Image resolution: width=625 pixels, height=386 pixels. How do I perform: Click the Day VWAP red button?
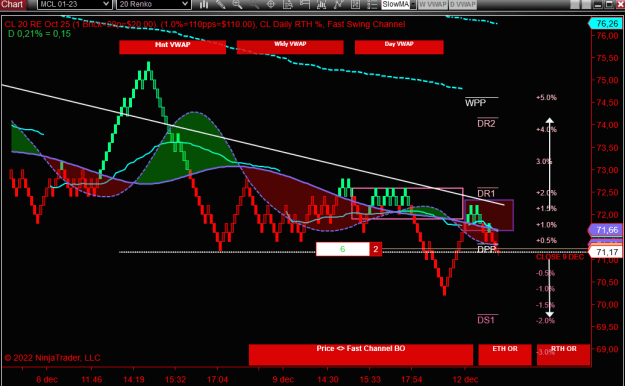399,47
